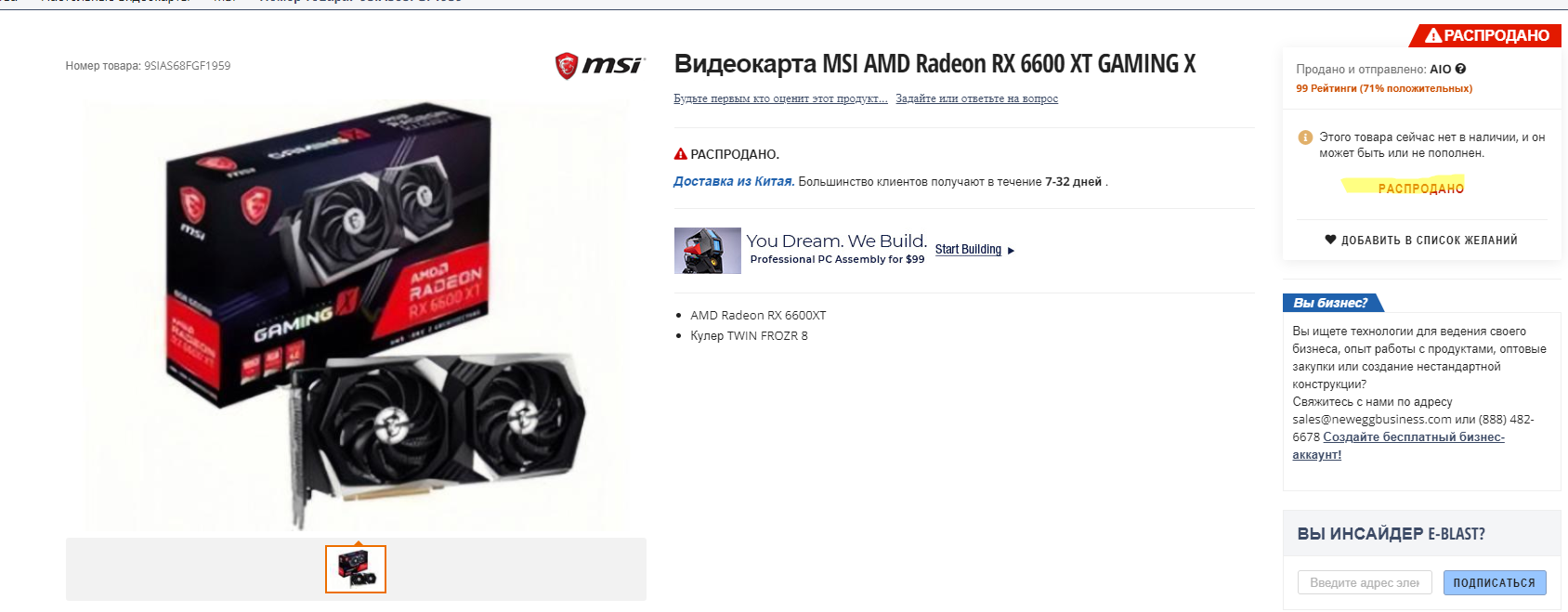Click the orange info icon in stock notice
The width and height of the screenshot is (1568, 612).
click(x=1305, y=137)
